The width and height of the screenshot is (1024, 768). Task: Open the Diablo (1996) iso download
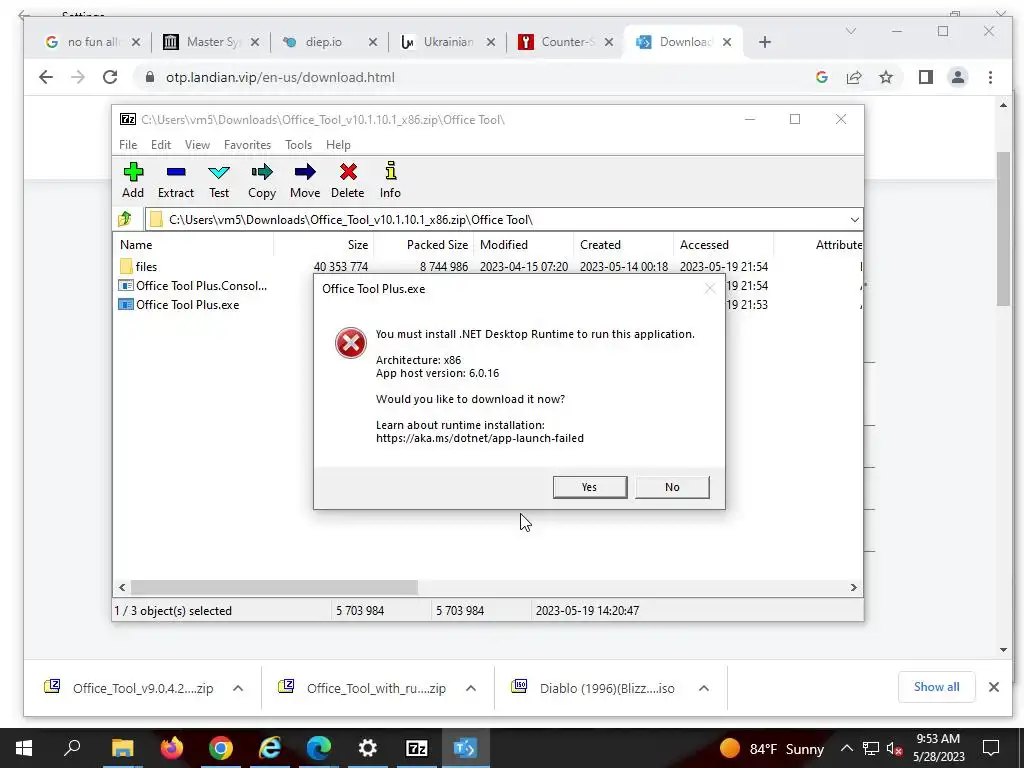click(x=594, y=688)
